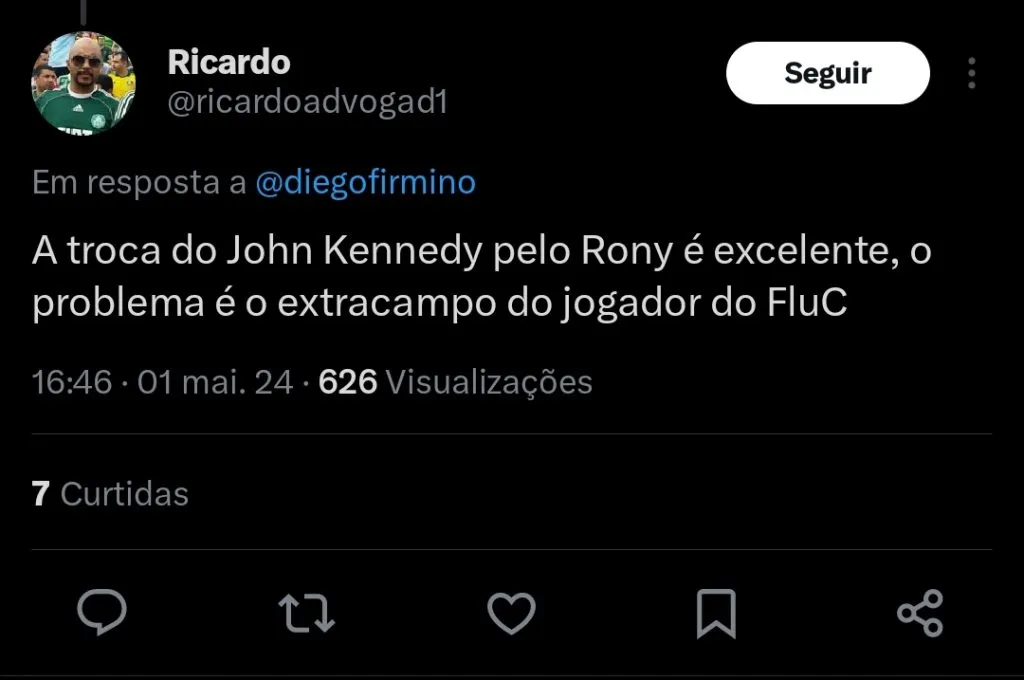View the 626 Visualizações count
1024x680 pixels.
click(455, 381)
